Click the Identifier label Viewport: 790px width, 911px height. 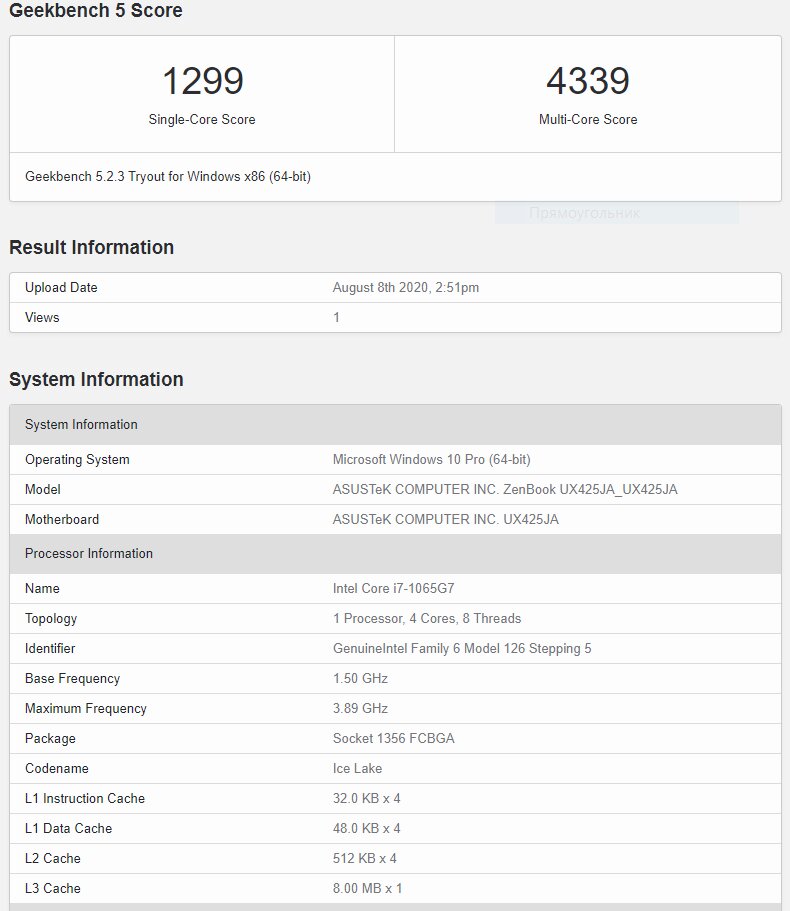click(50, 648)
